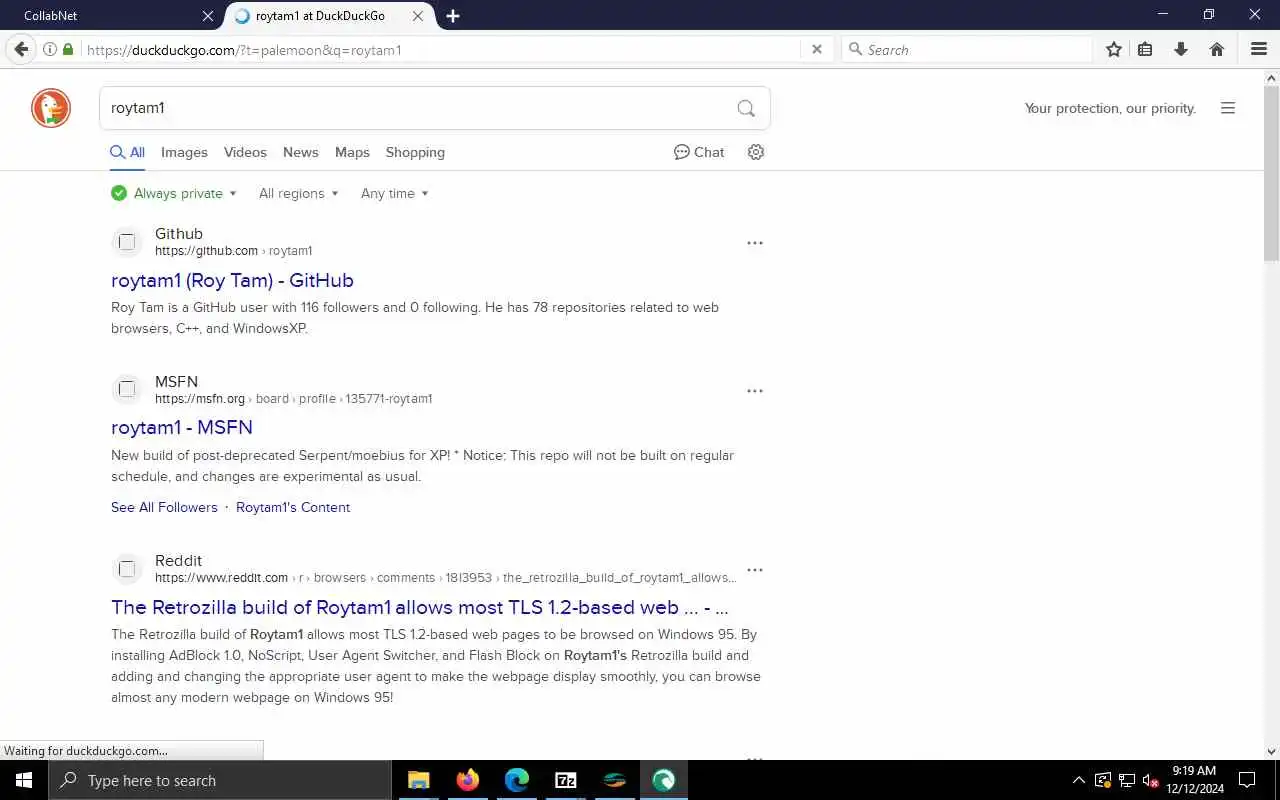Close the roytam1 at DuckDuckGo tab
Image resolution: width=1280 pixels, height=800 pixels.
[418, 16]
